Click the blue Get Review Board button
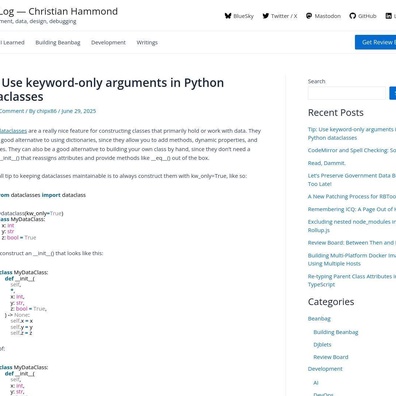Screen dimensions: 396x396 pyautogui.click(x=375, y=42)
